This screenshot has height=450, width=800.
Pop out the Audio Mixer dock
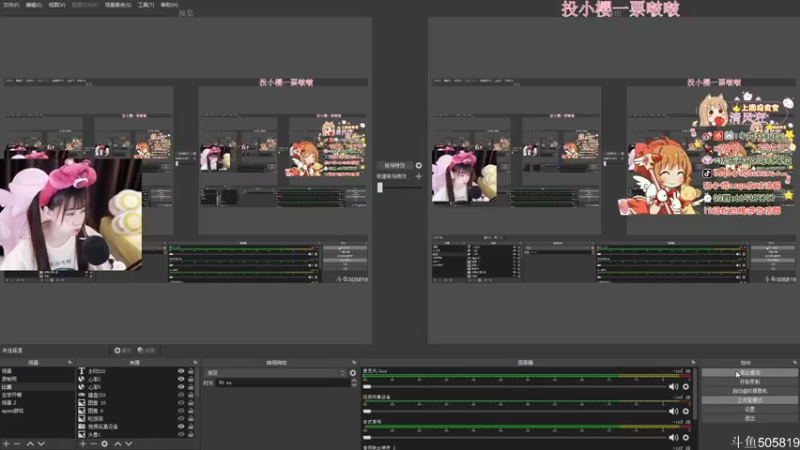[693, 362]
